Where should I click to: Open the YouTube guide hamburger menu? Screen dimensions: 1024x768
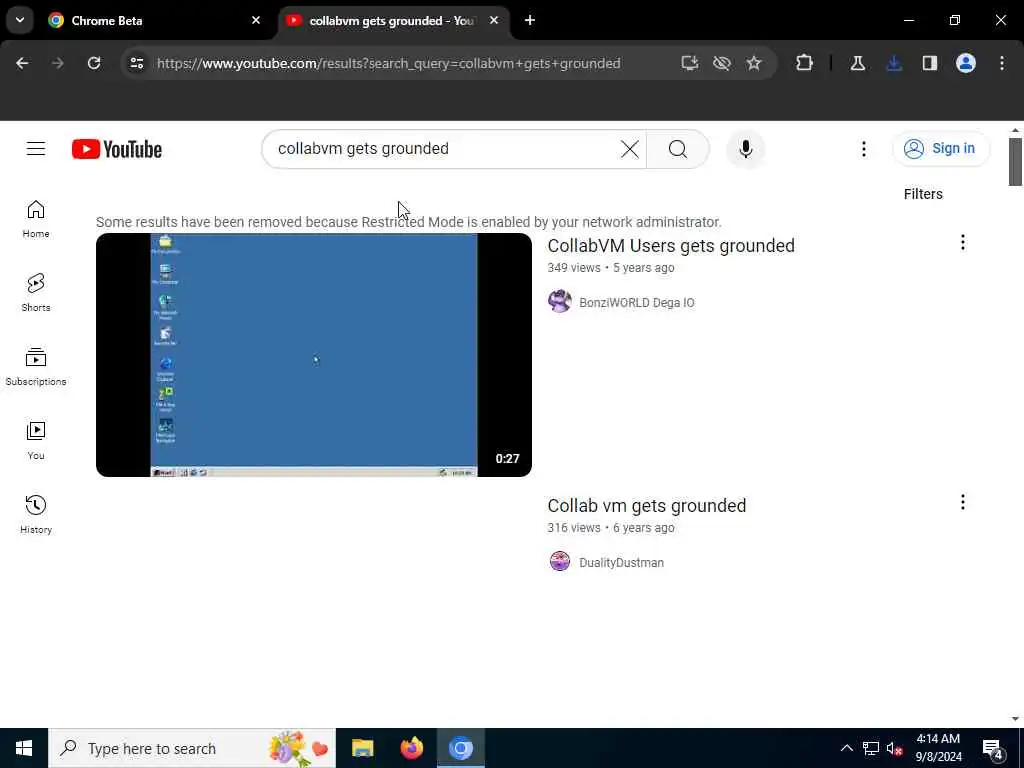tap(36, 149)
